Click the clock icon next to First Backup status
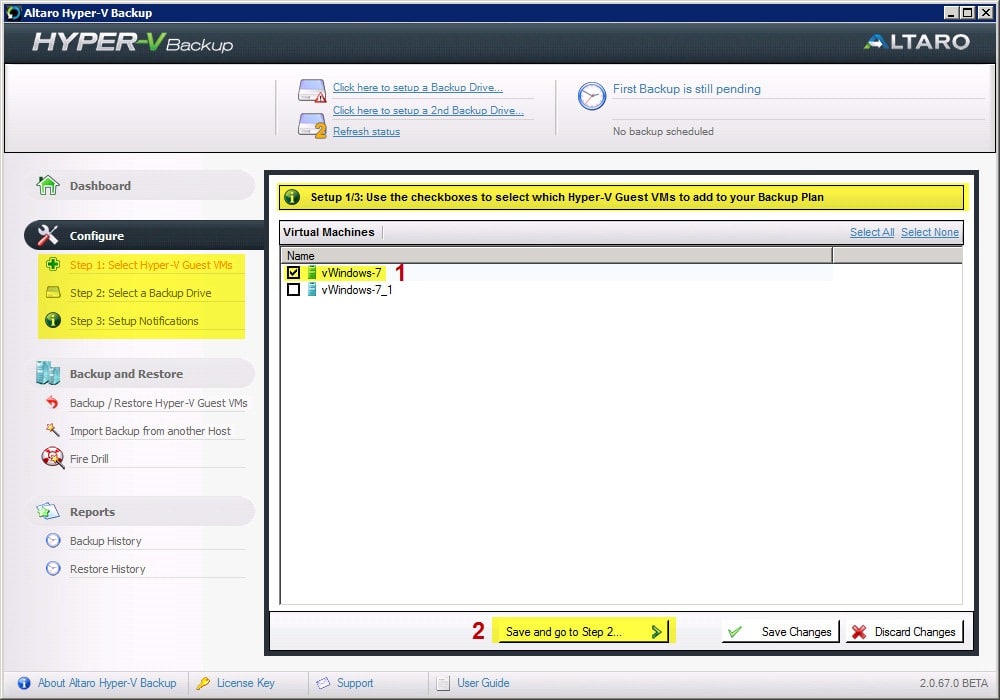1000x700 pixels. (592, 96)
